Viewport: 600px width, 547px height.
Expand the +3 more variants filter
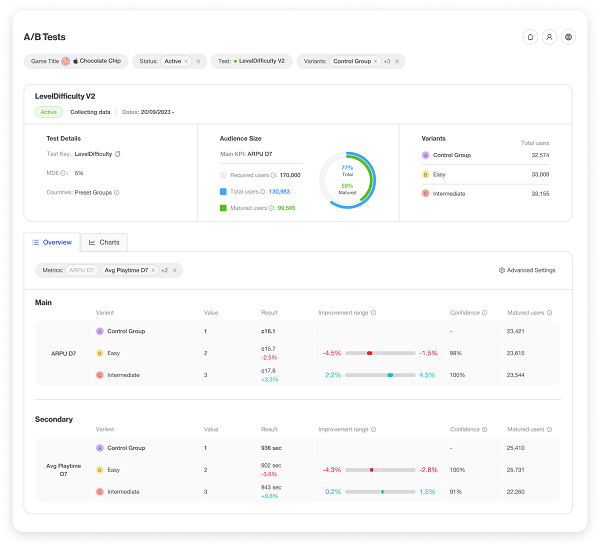386,61
